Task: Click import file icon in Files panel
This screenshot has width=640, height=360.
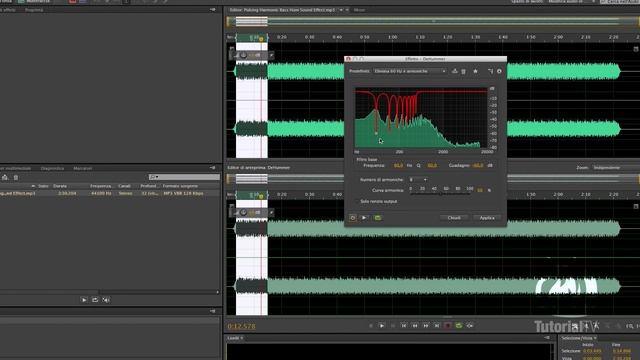Action: pos(5,177)
